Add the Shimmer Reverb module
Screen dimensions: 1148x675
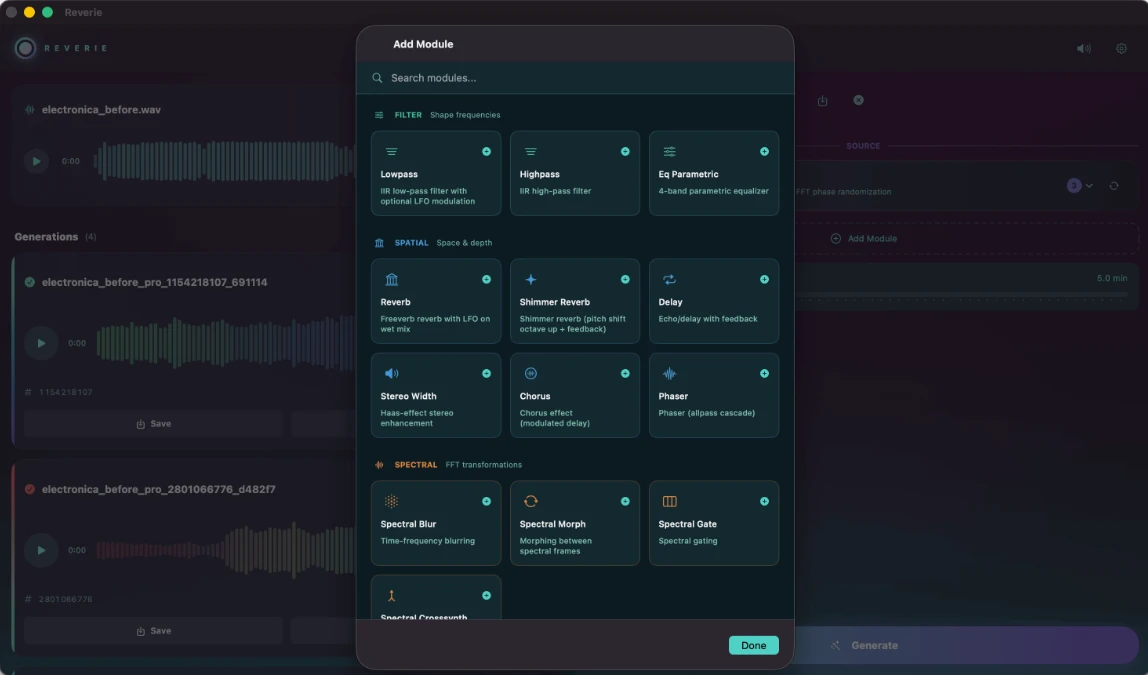tap(625, 280)
